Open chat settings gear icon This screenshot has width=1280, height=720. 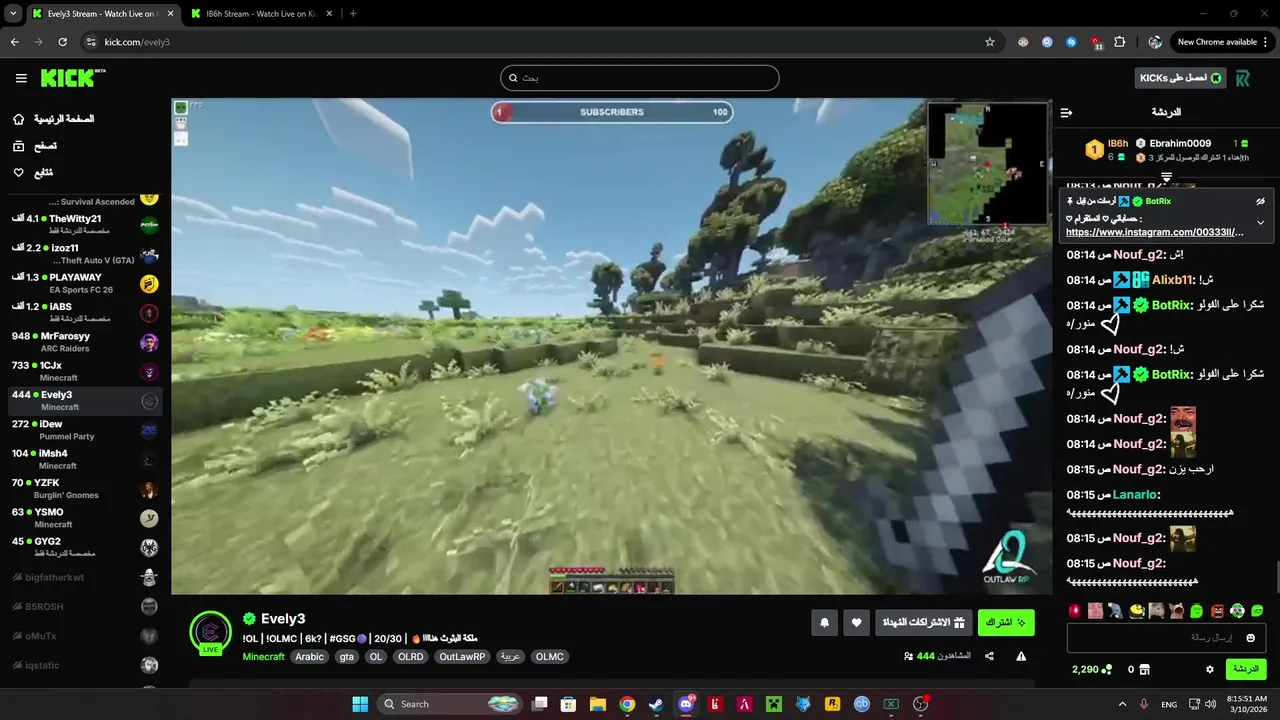coord(1209,669)
